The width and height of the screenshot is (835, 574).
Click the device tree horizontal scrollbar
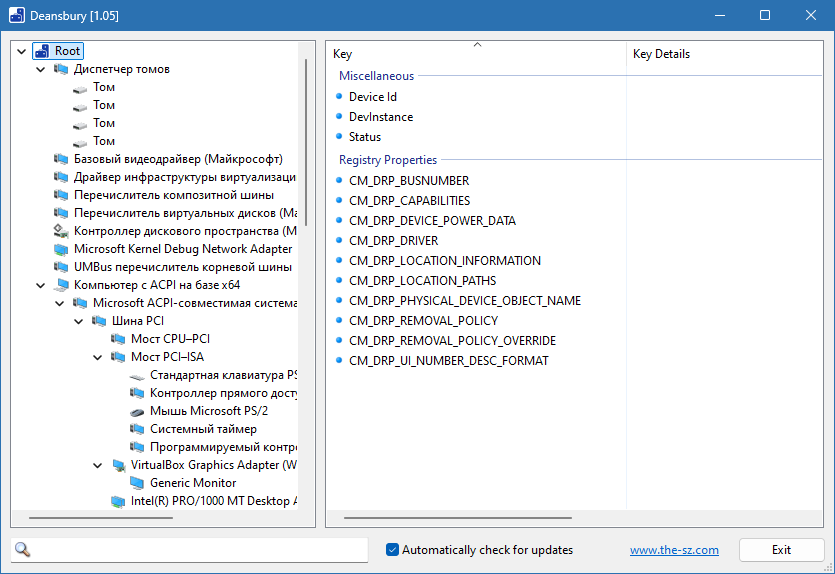tap(101, 518)
